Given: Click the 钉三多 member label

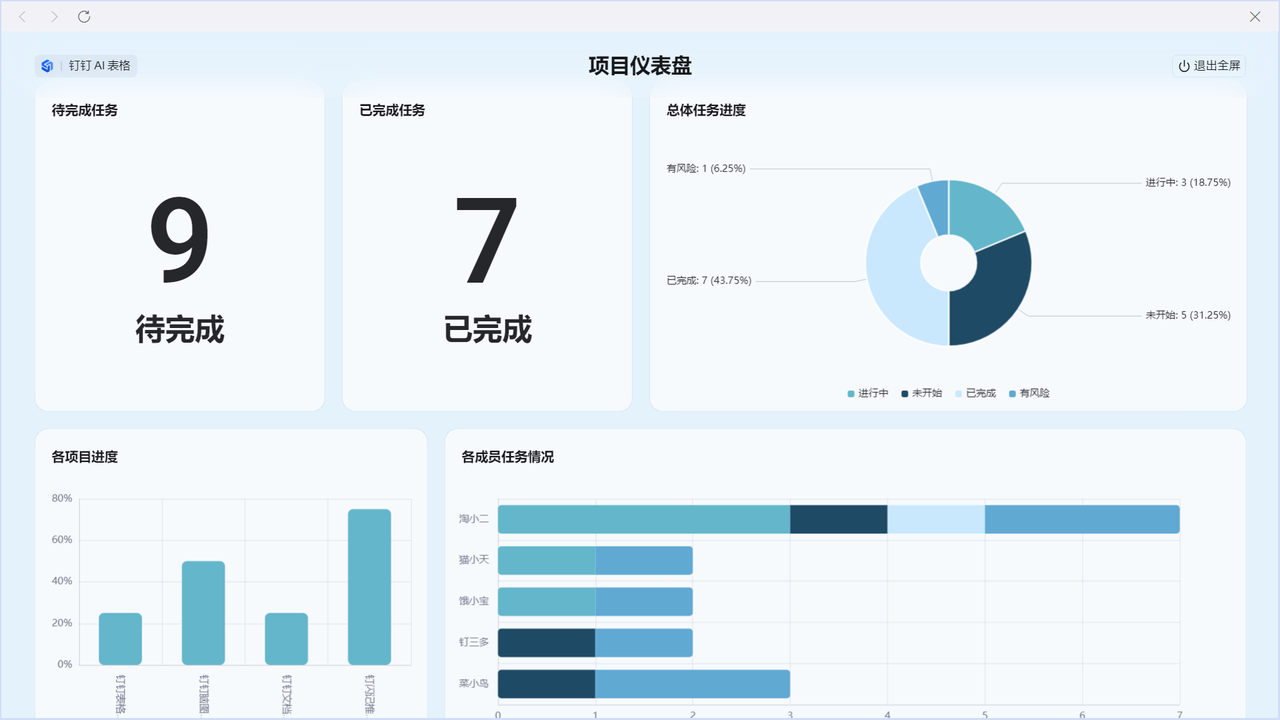Looking at the screenshot, I should click(x=473, y=642).
